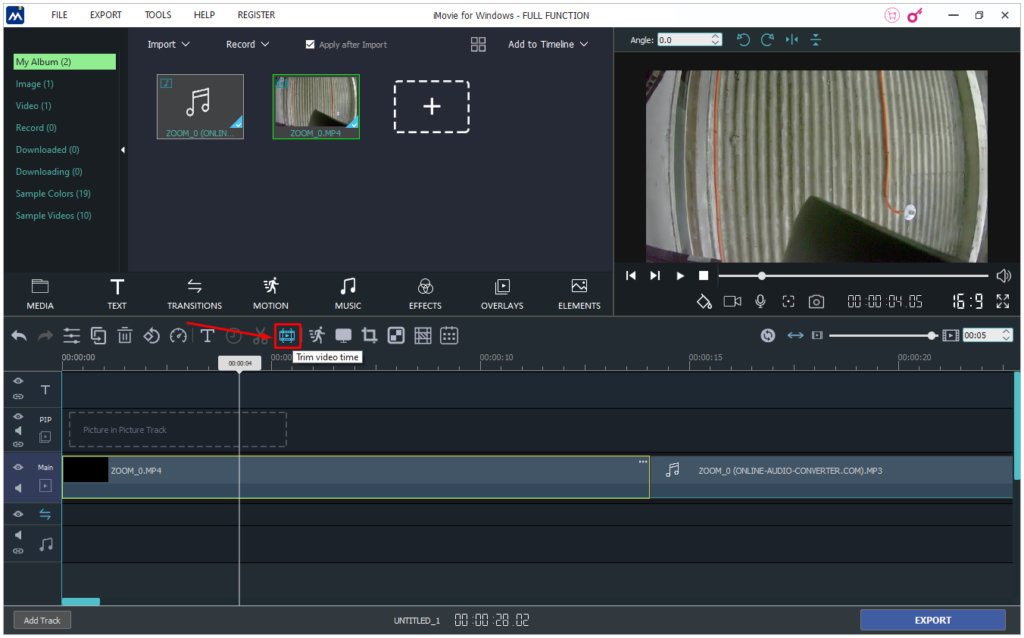The width and height of the screenshot is (1024, 638).
Task: Click the playback speed (speedometer) icon
Action: tap(177, 335)
